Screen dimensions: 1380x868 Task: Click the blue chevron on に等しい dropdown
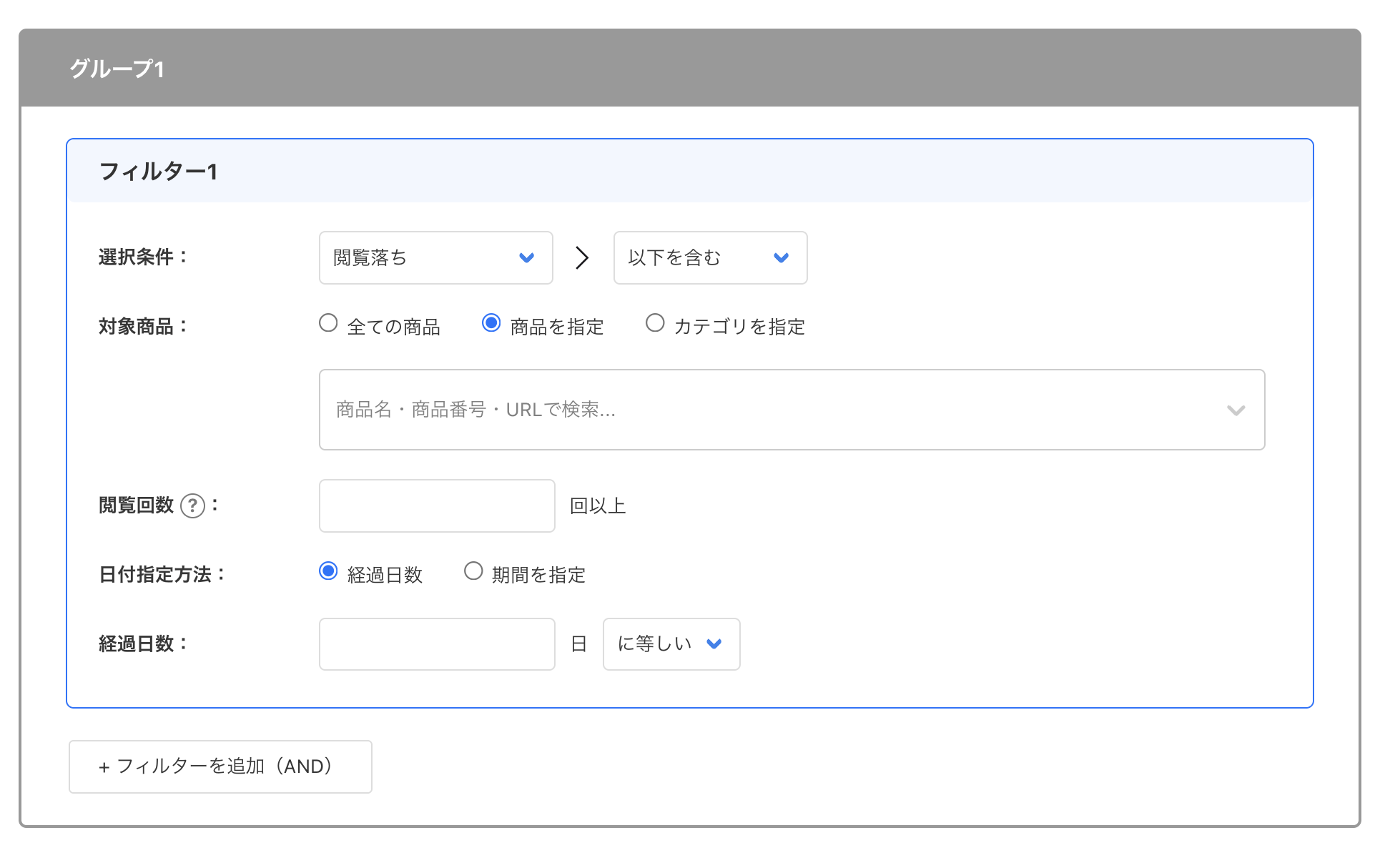[x=713, y=644]
